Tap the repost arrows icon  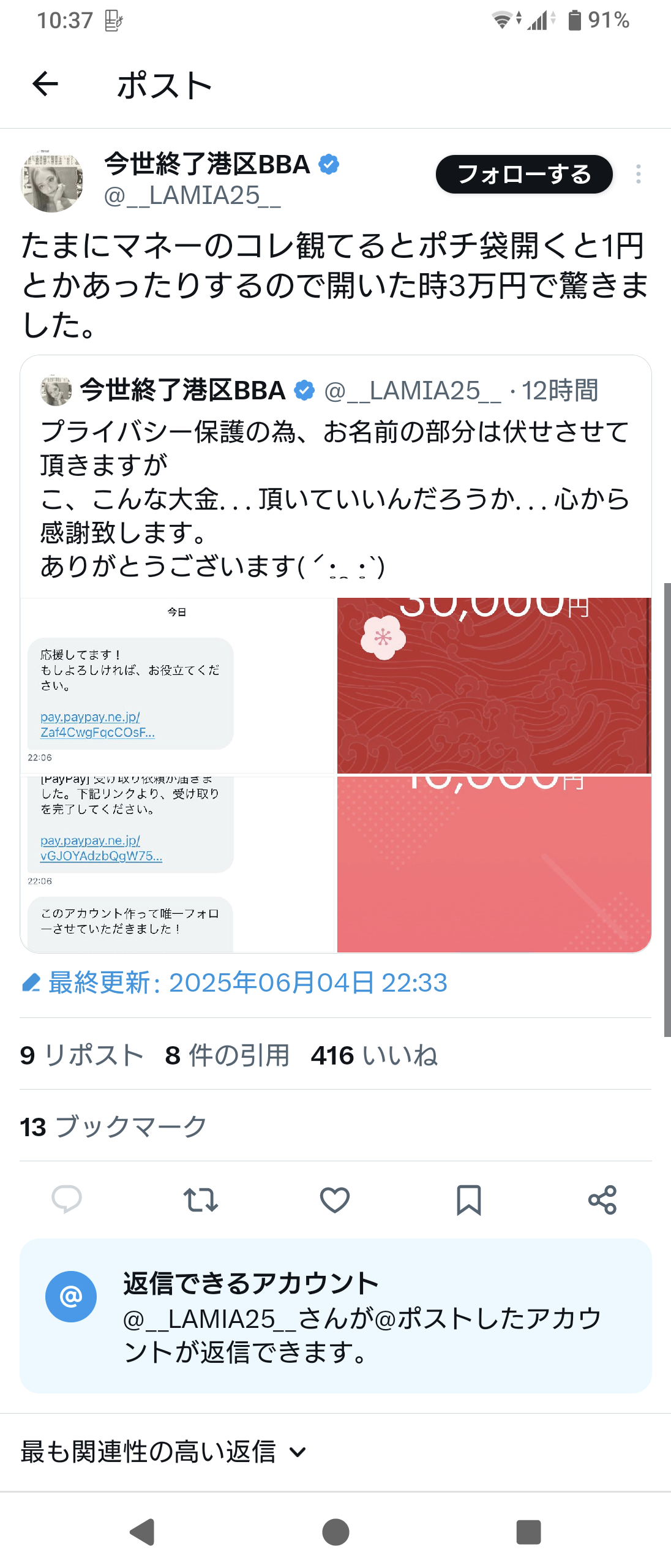[201, 1199]
